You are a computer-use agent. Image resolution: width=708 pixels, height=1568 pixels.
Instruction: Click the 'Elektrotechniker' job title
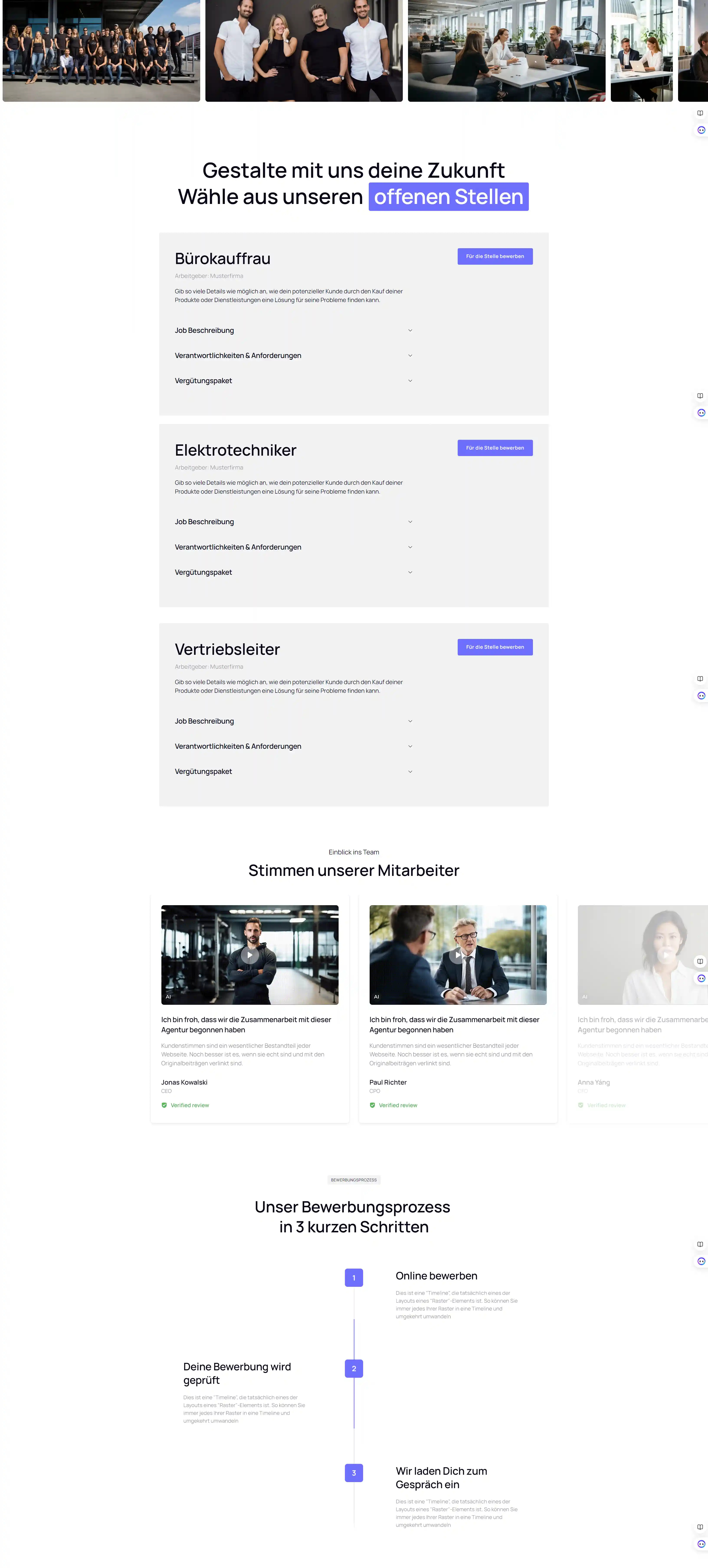coord(236,450)
